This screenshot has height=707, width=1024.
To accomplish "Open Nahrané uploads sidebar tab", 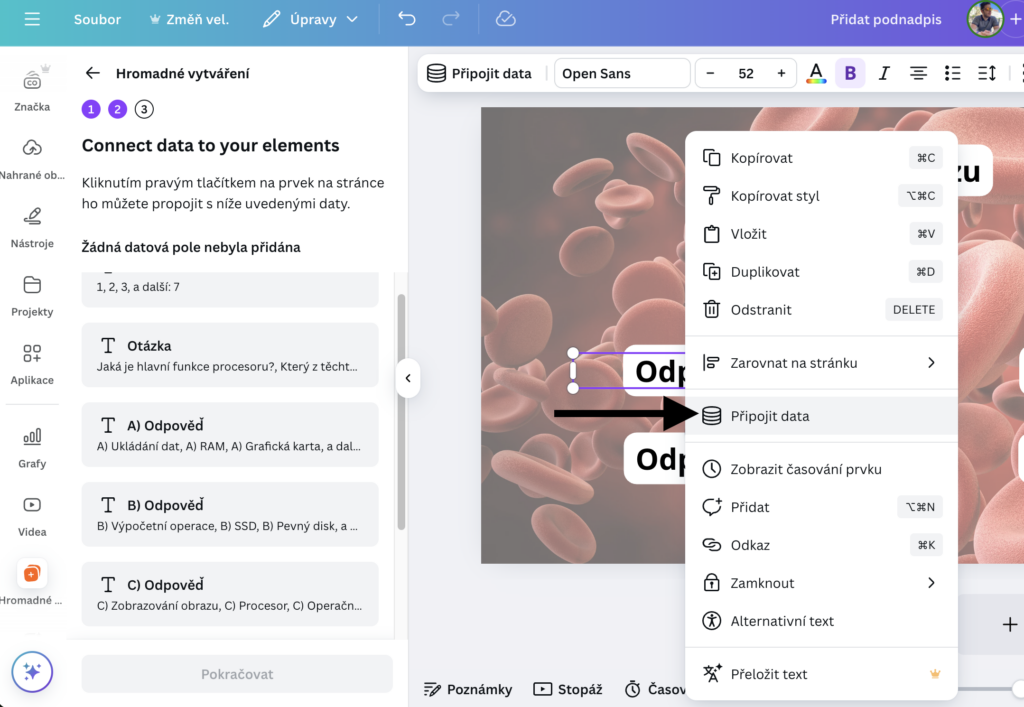I will tap(32, 159).
